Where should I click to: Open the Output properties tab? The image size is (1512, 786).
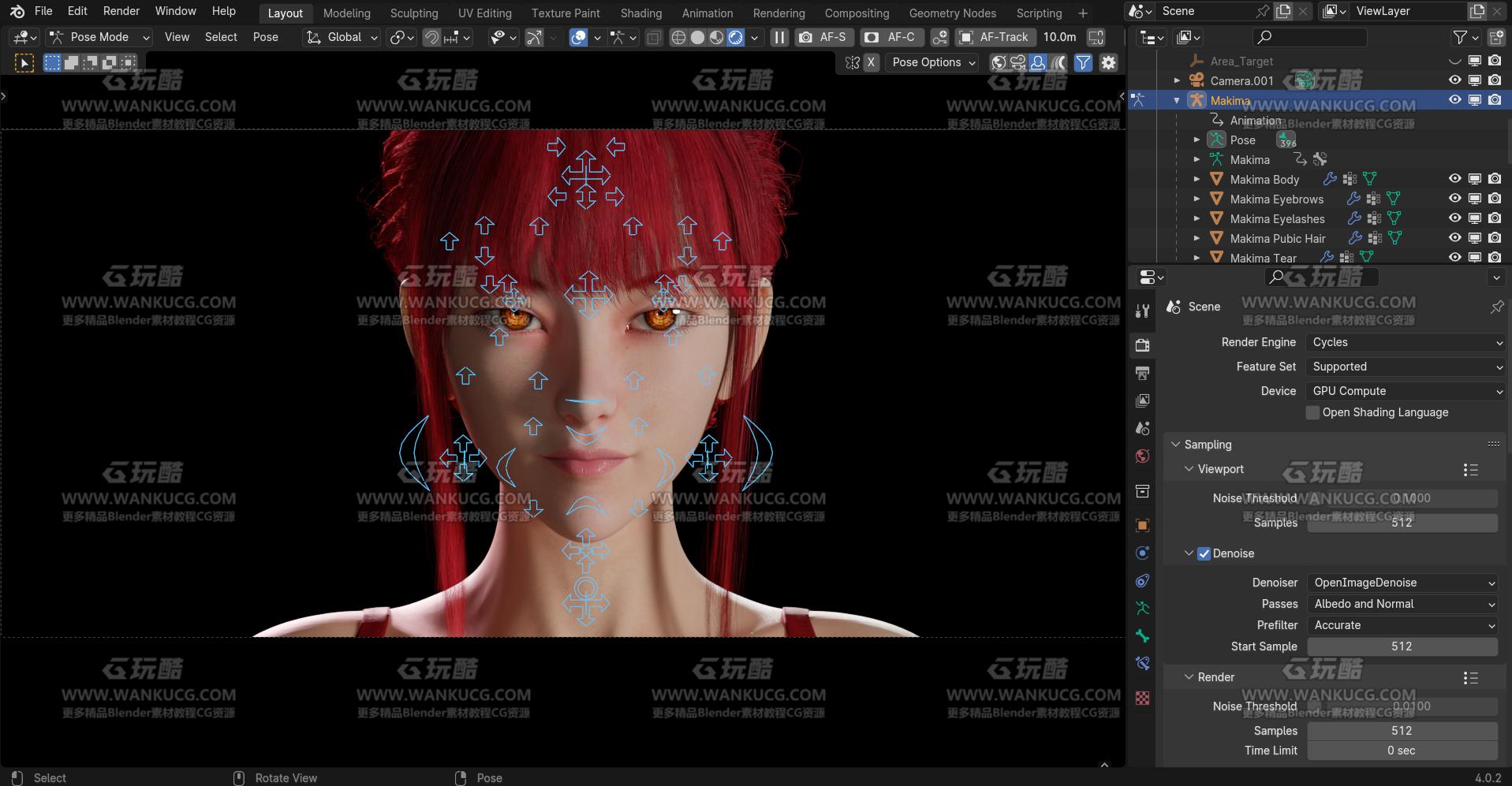tap(1142, 372)
